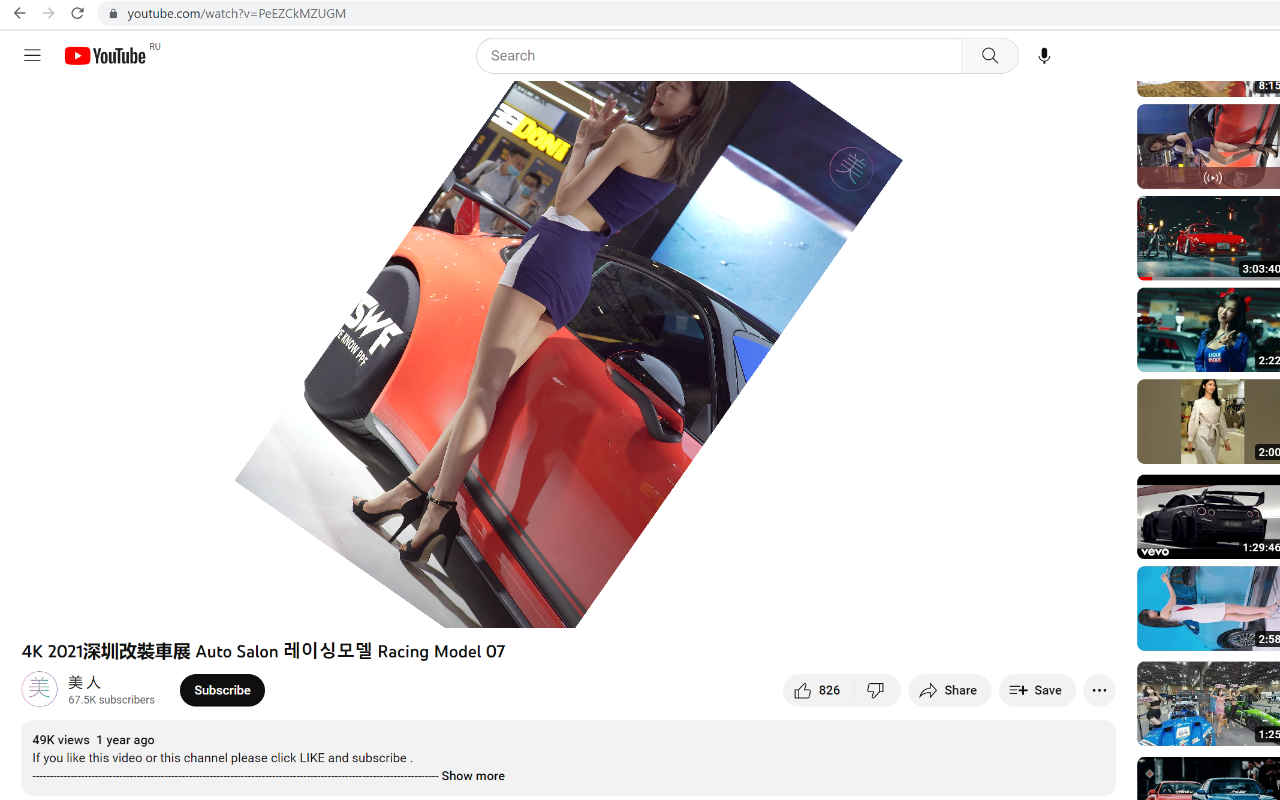Open the 美人 channel avatar

[x=40, y=689]
